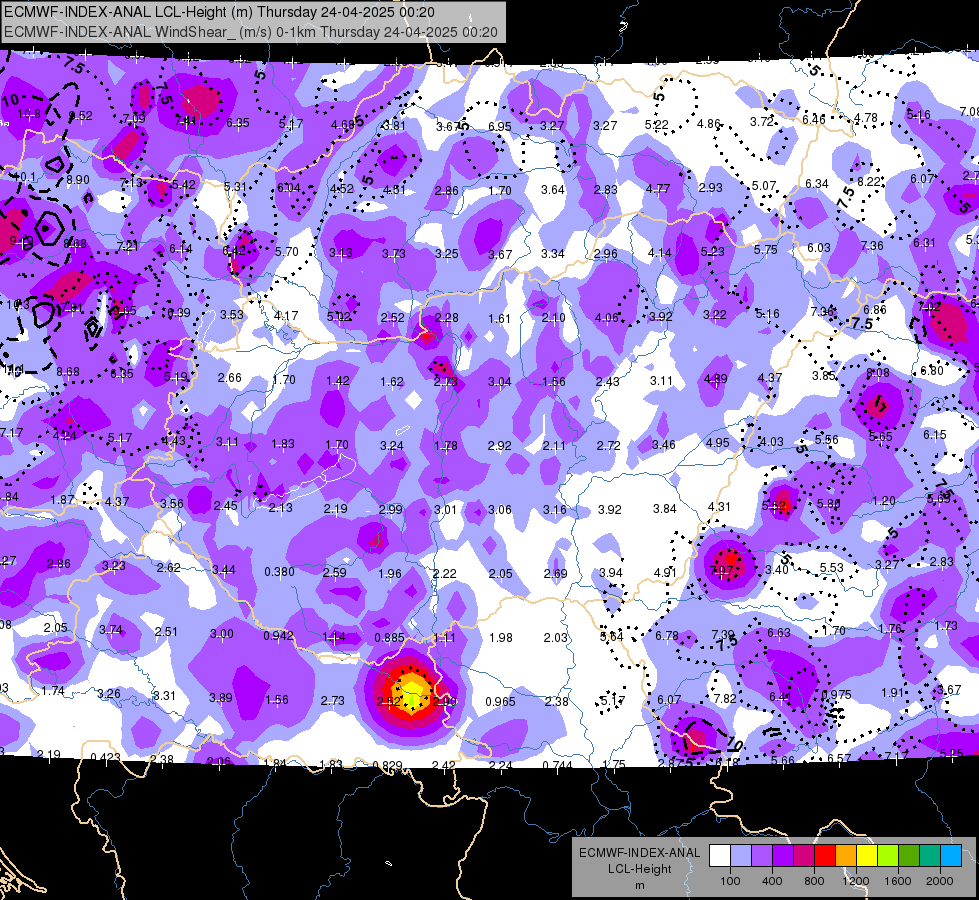Click the LCL-Height title line at top
The image size is (979, 900).
pos(219,12)
